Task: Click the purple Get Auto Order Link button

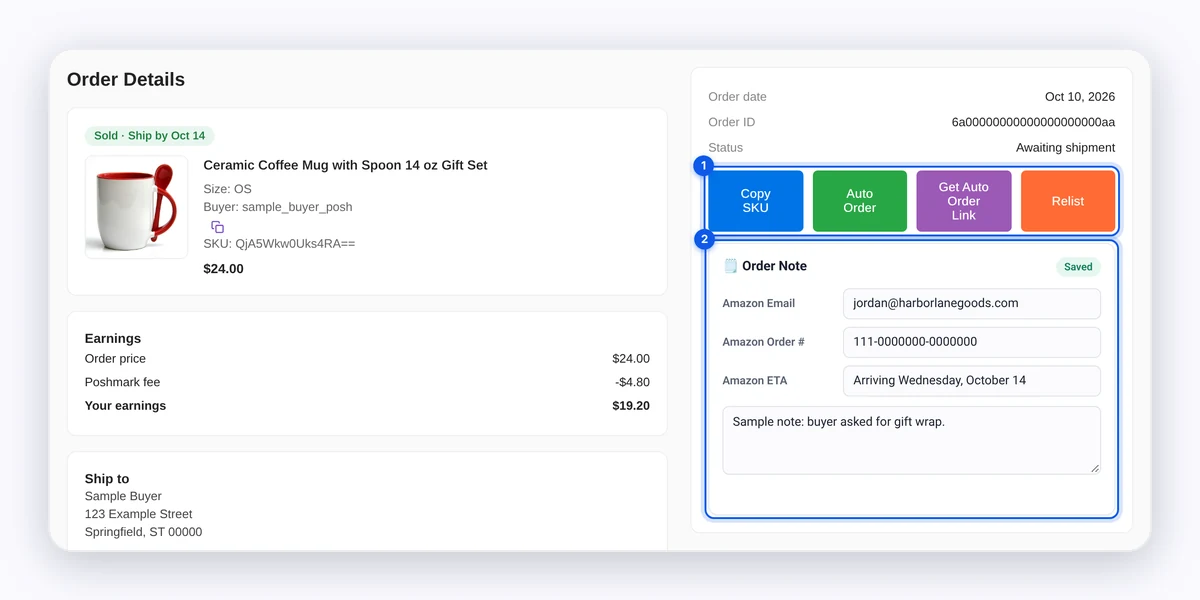Action: 964,201
